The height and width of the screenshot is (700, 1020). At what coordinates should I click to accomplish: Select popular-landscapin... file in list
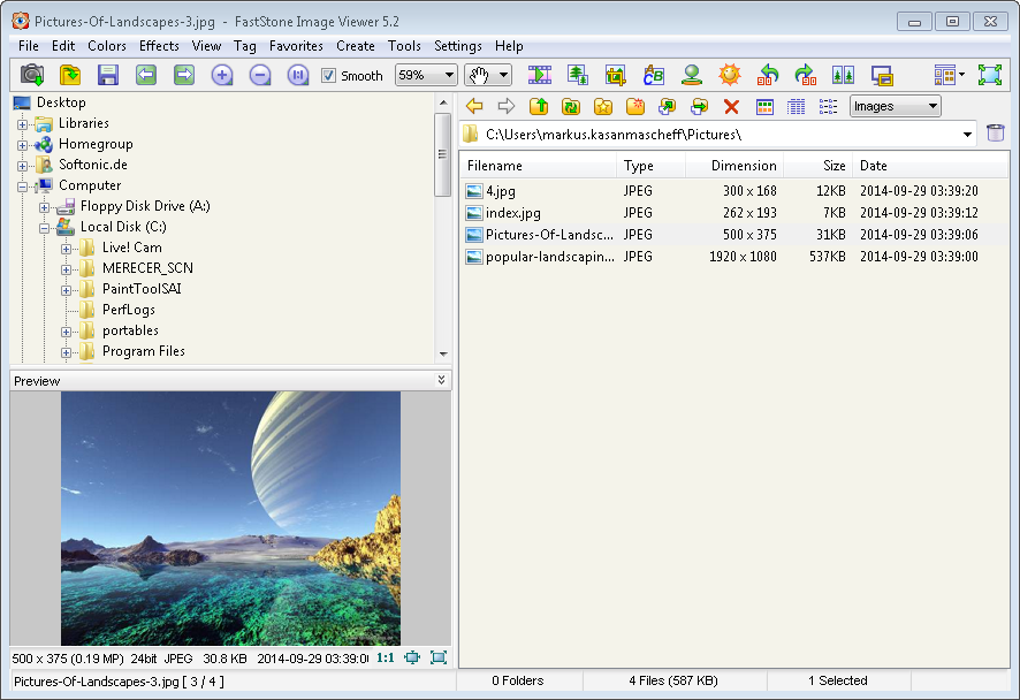549,257
